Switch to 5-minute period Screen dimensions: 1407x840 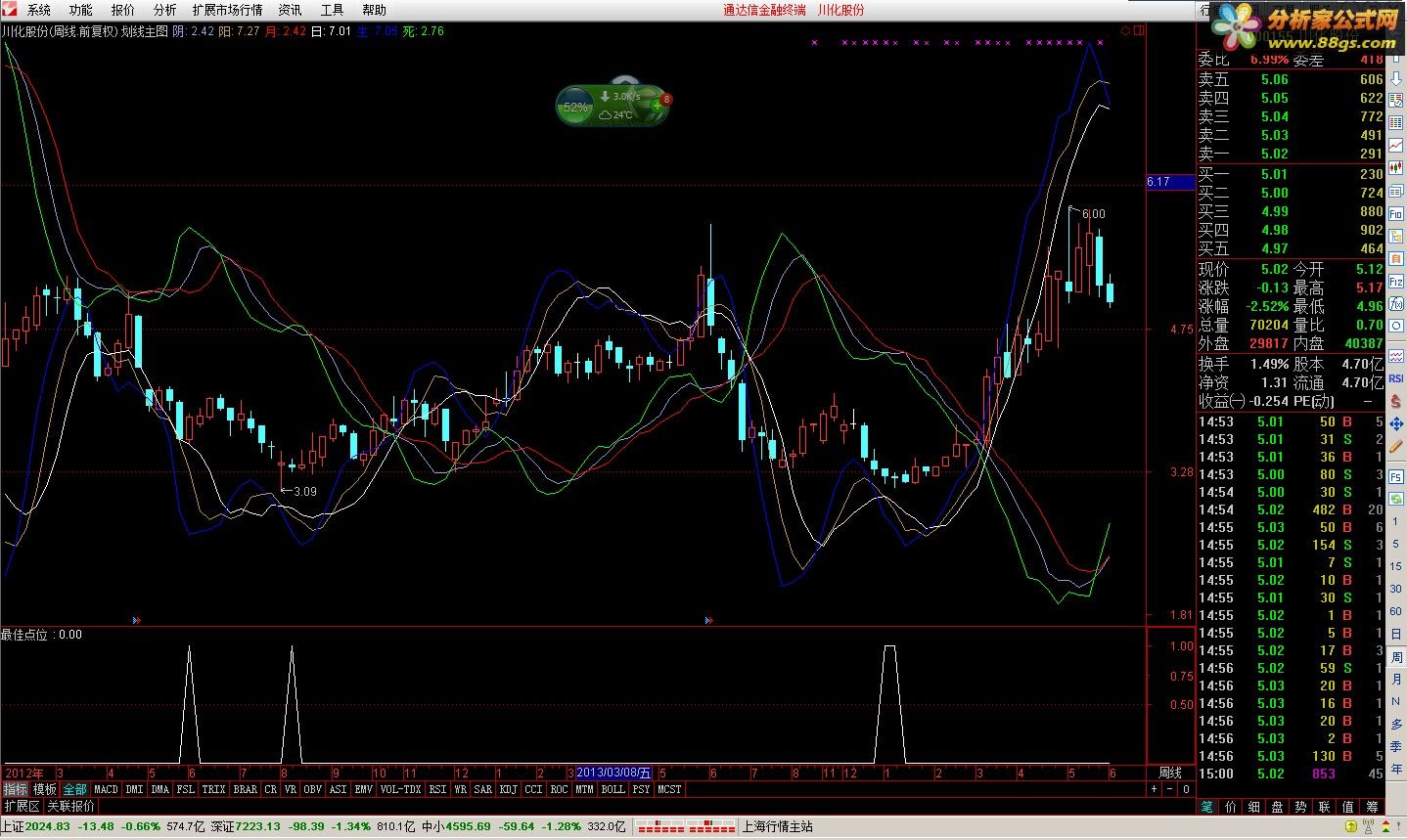pos(1396,544)
